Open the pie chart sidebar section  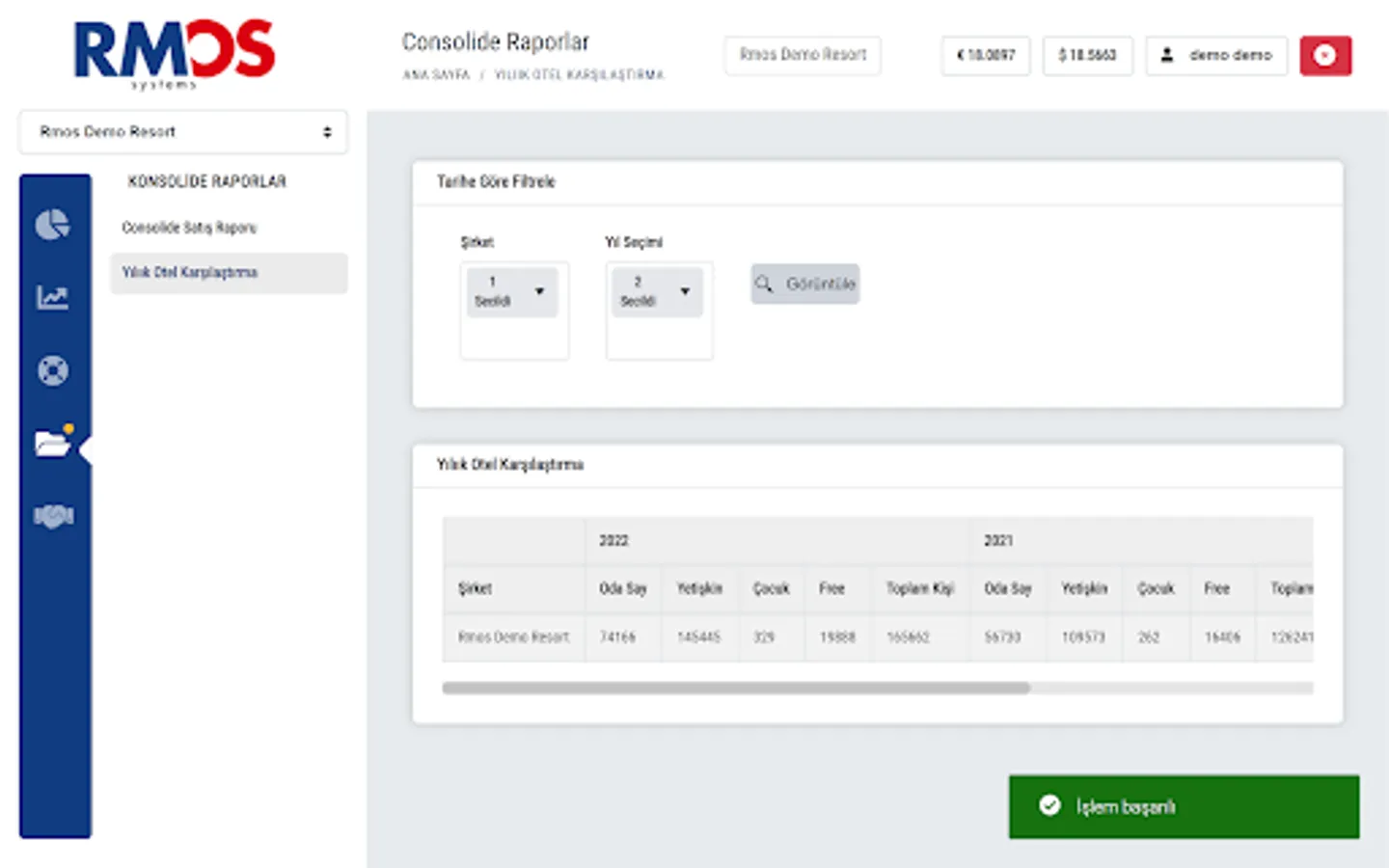click(53, 225)
